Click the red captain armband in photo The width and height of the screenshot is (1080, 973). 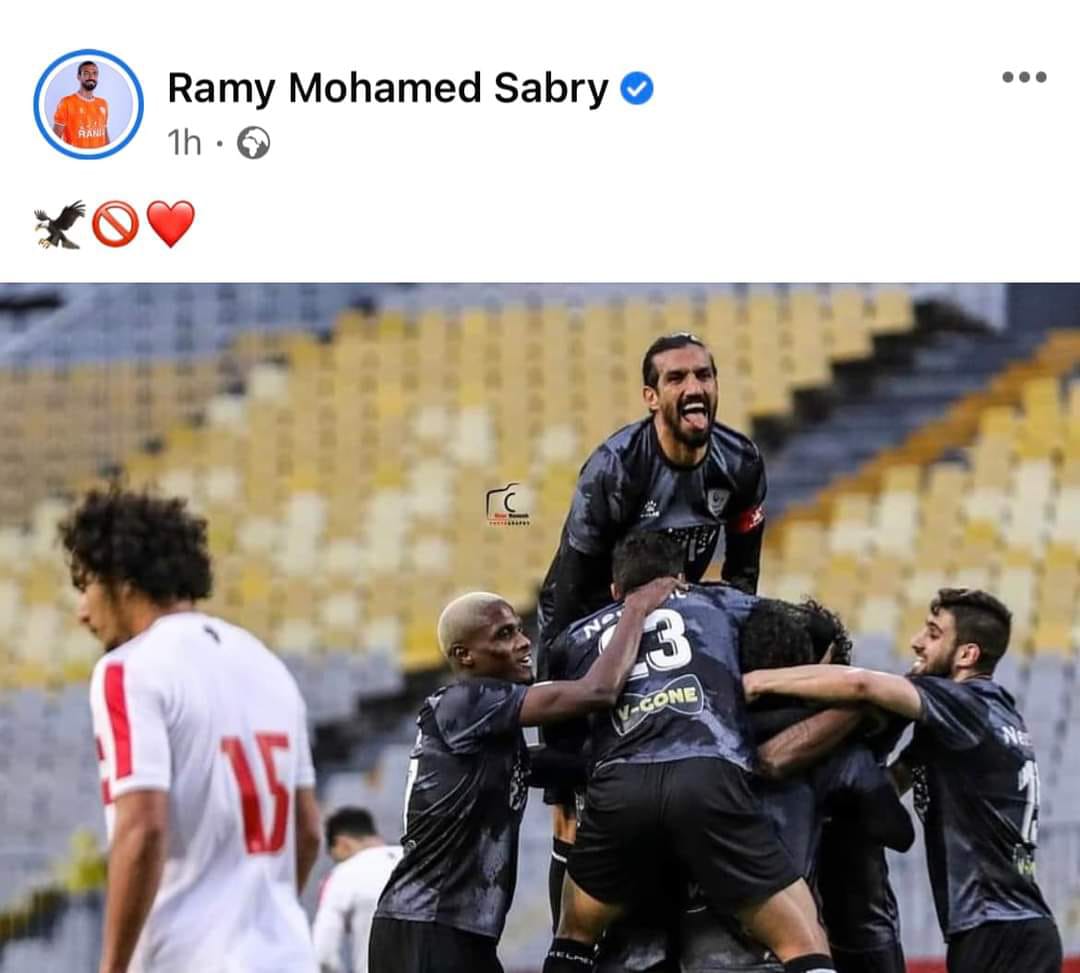click(747, 520)
